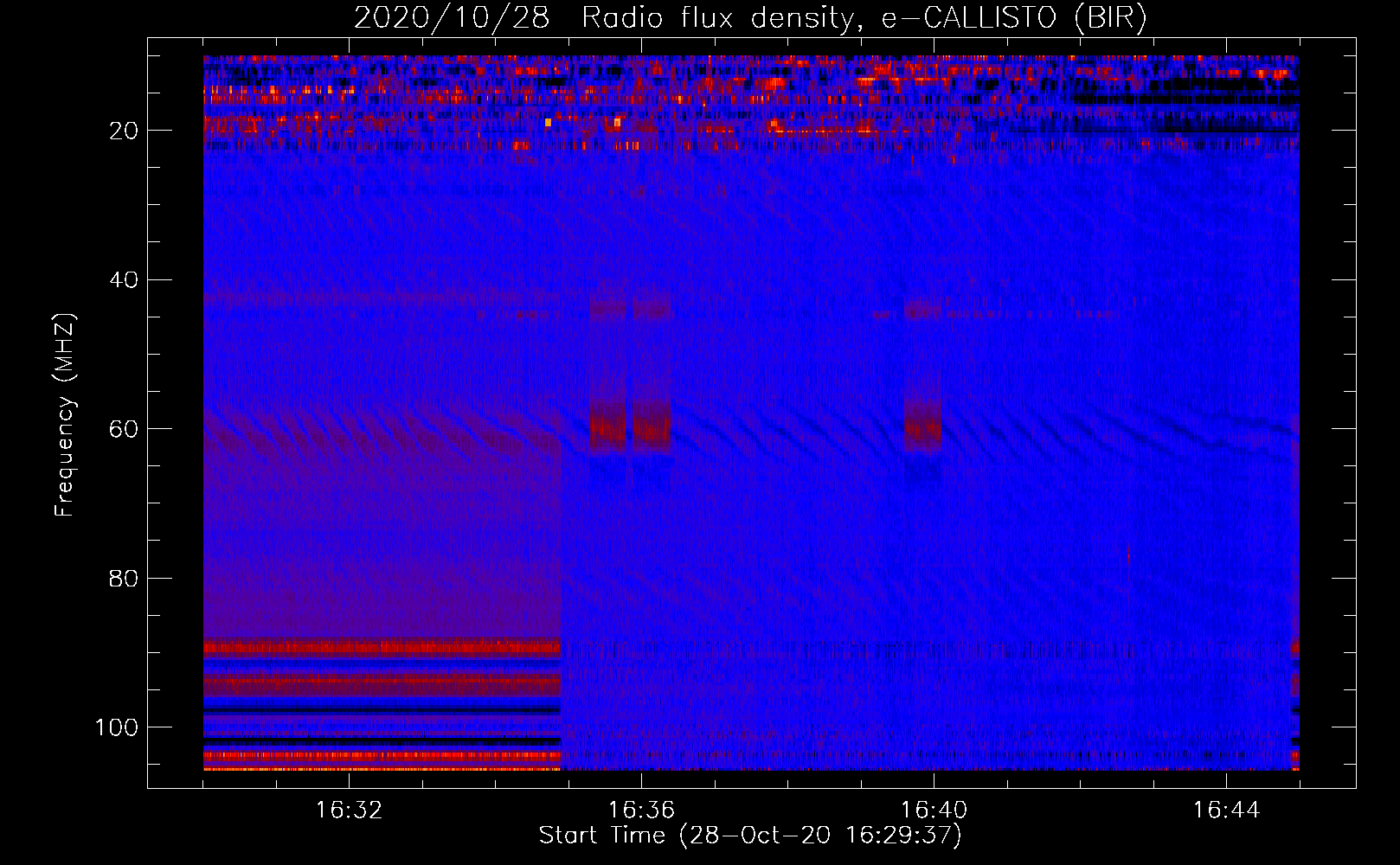Click the plot title mentioning e-CALLISTO (BIR)
This screenshot has width=1400, height=865.
tap(750, 18)
